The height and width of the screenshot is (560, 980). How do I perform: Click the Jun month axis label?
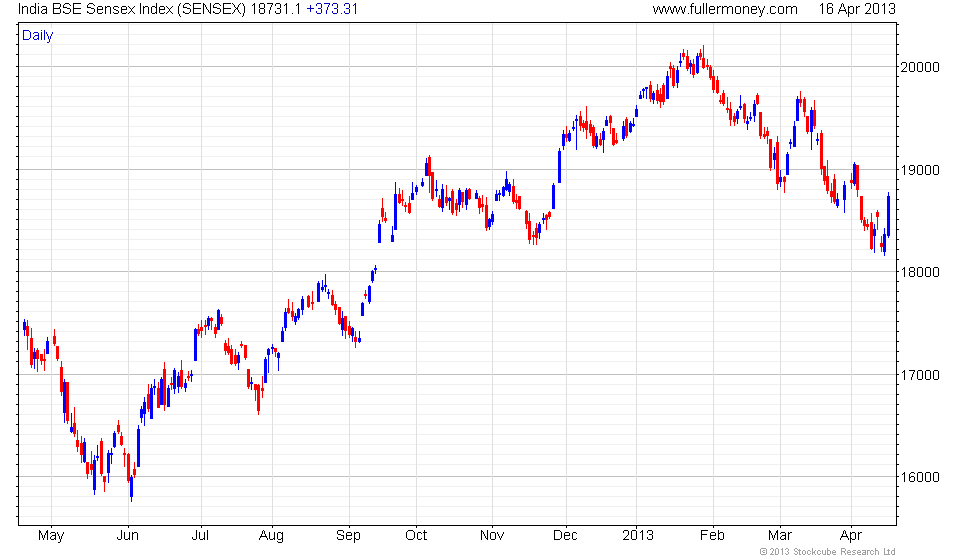[x=128, y=536]
